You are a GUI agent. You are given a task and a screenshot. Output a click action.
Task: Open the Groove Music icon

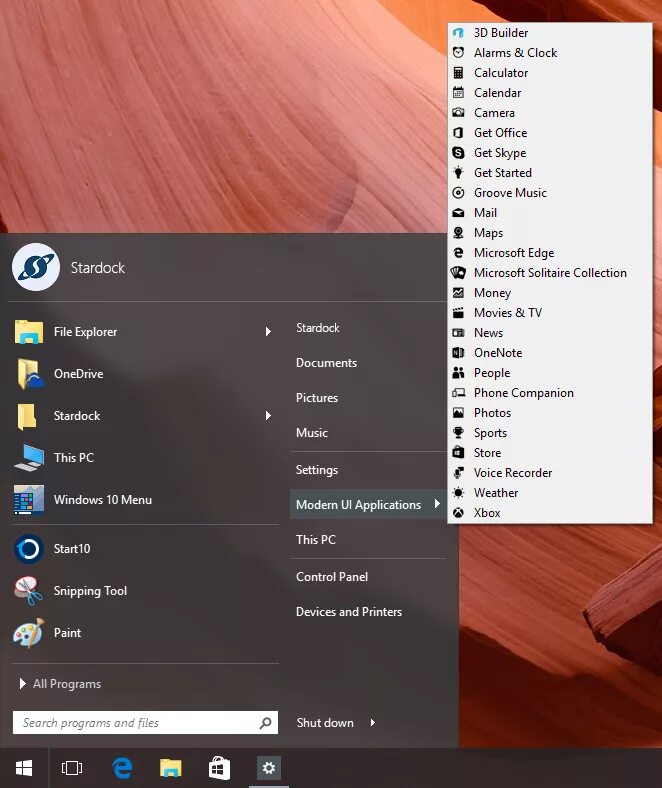[x=458, y=192]
